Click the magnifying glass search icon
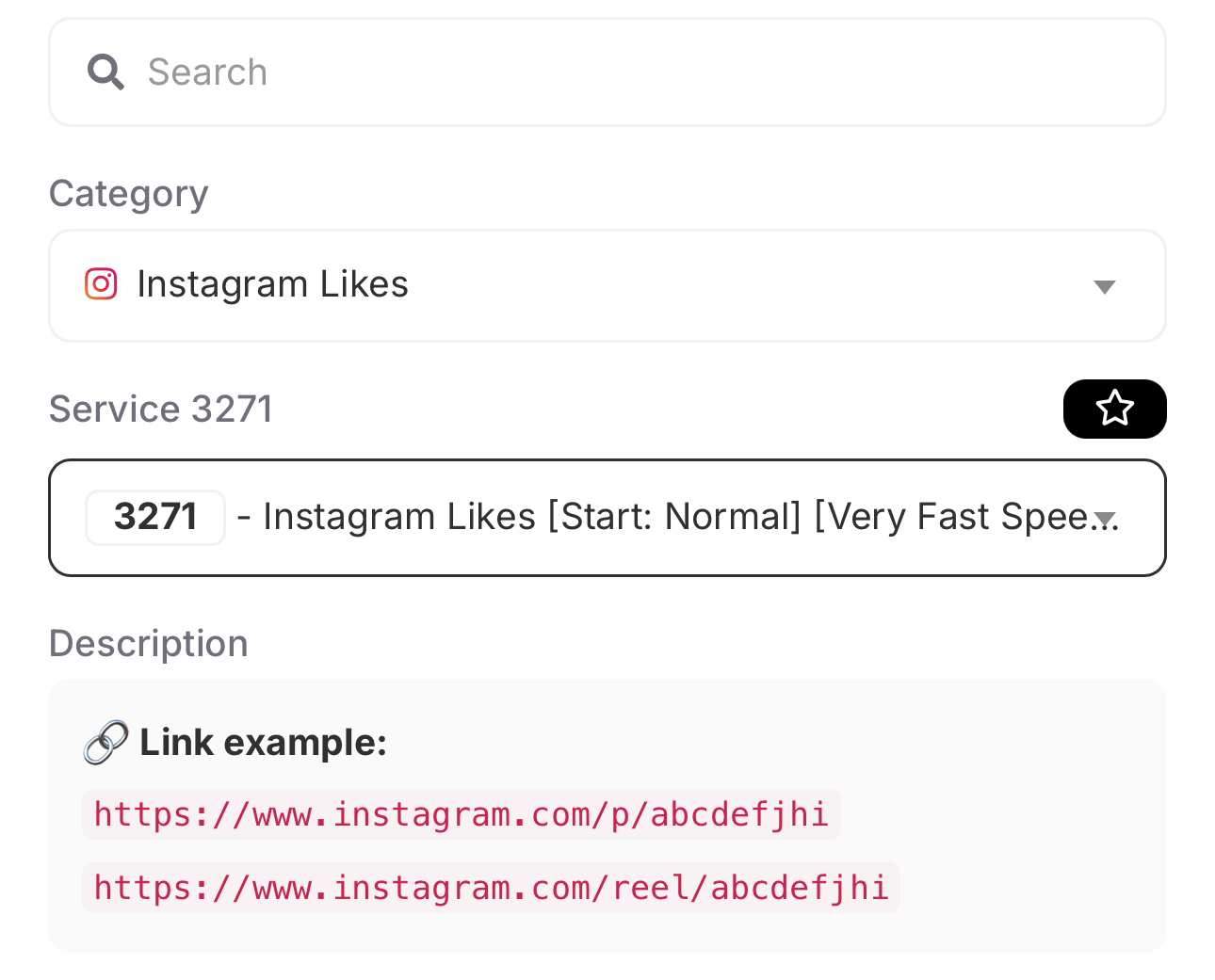Viewport: 1215px width, 980px height. pos(105,72)
